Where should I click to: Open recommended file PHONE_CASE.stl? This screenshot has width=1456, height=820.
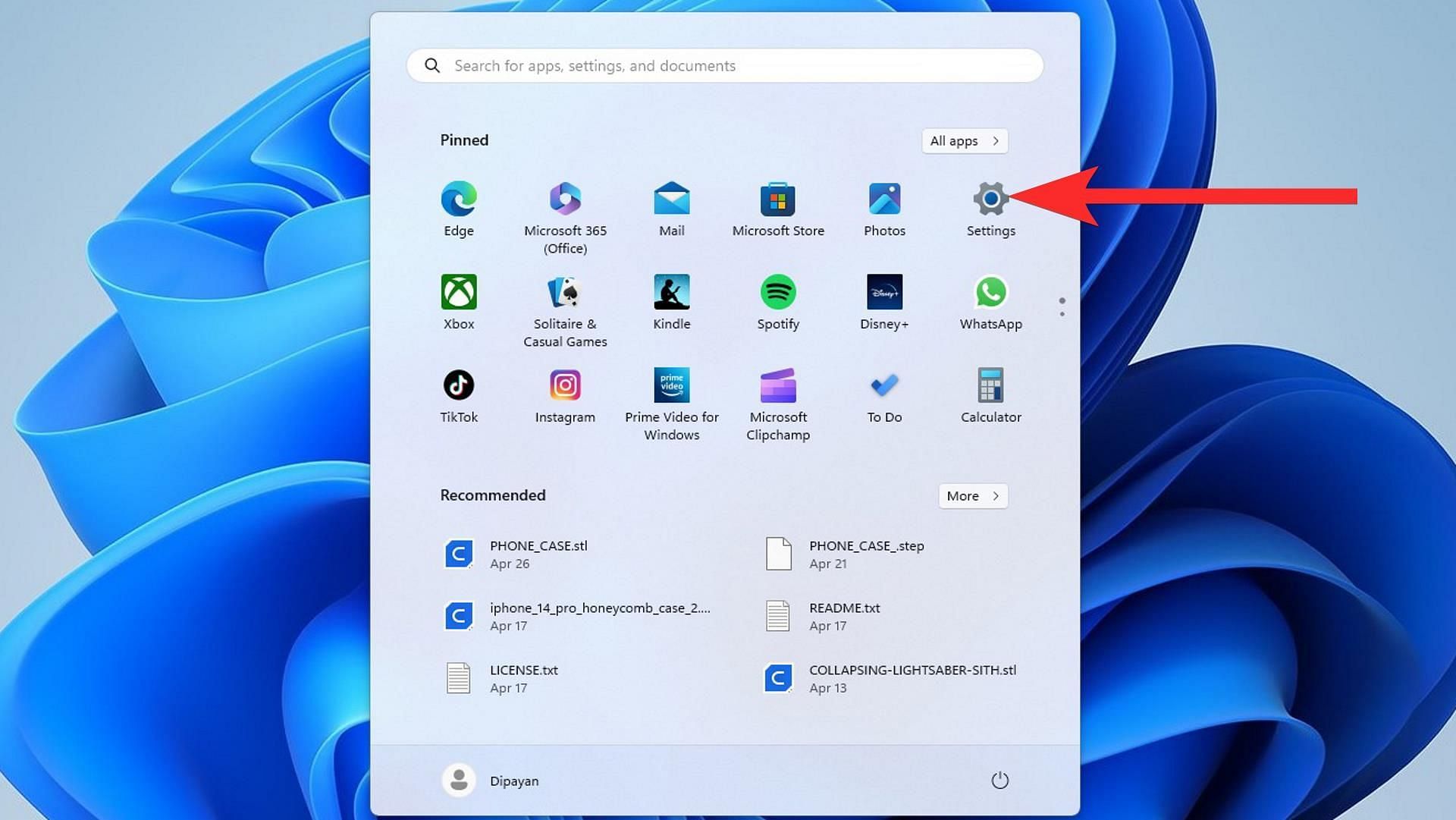[x=538, y=555]
